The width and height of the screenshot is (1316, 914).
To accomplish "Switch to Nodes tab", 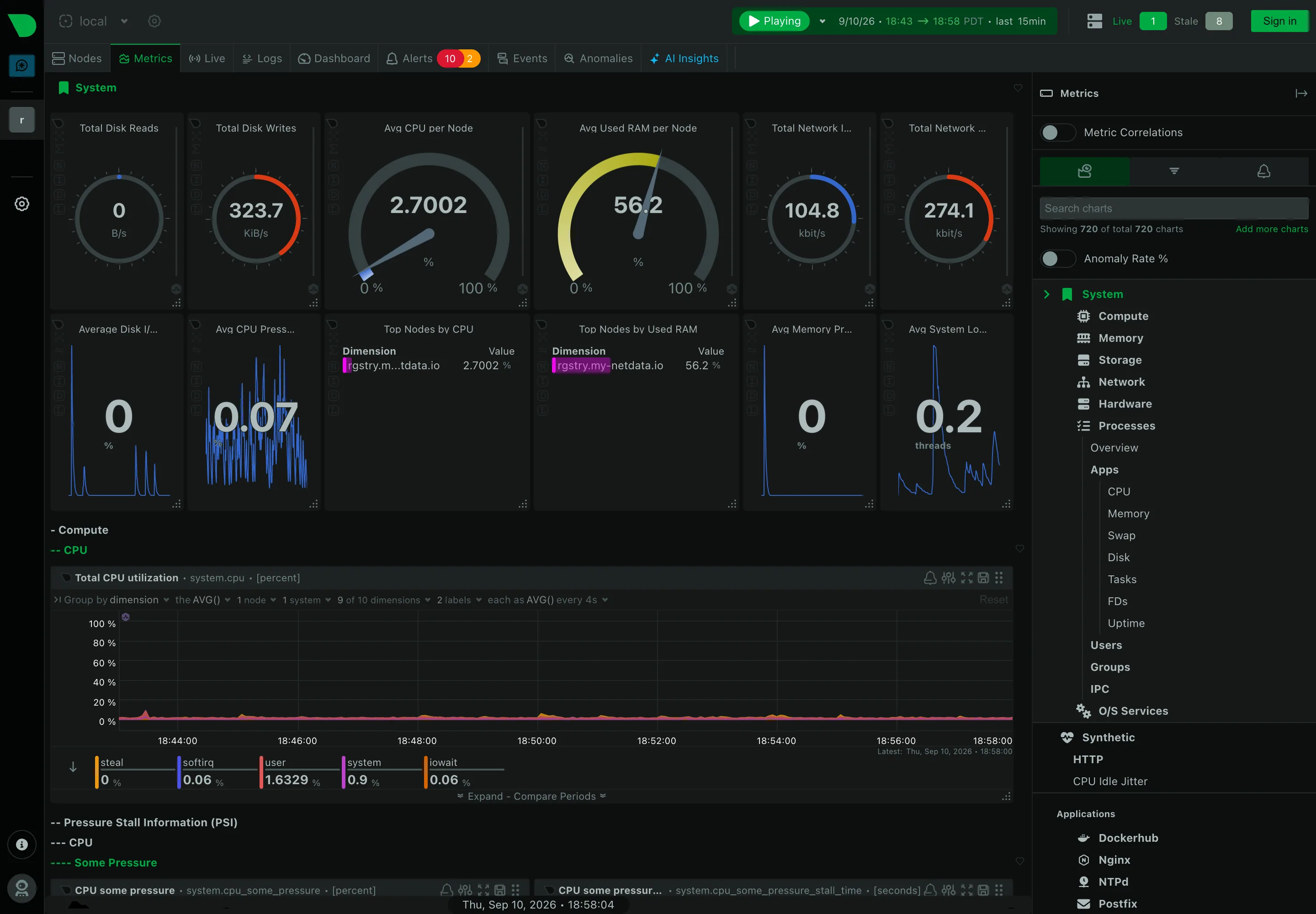I will click(x=77, y=58).
